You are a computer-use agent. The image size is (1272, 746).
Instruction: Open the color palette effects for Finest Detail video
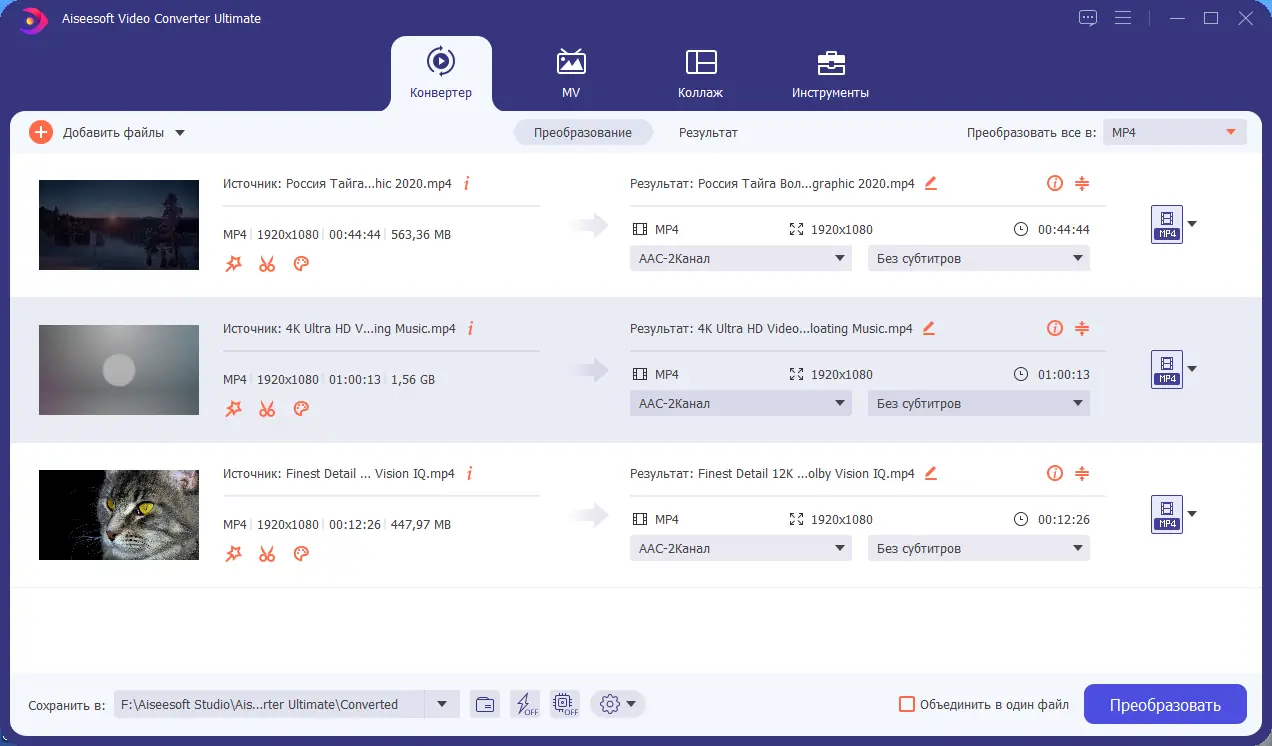(x=301, y=554)
